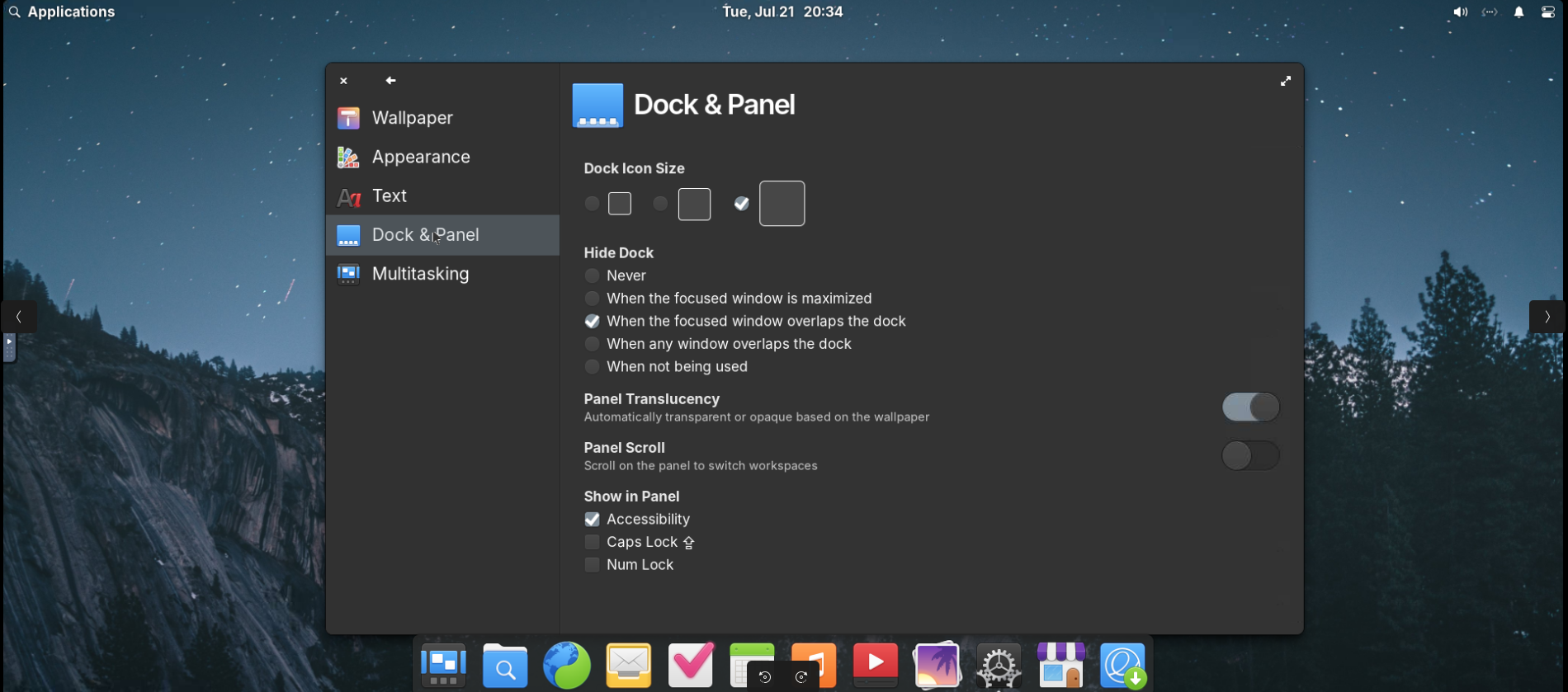1568x692 pixels.
Task: Open Multitasking View from the dock
Action: pos(443,666)
